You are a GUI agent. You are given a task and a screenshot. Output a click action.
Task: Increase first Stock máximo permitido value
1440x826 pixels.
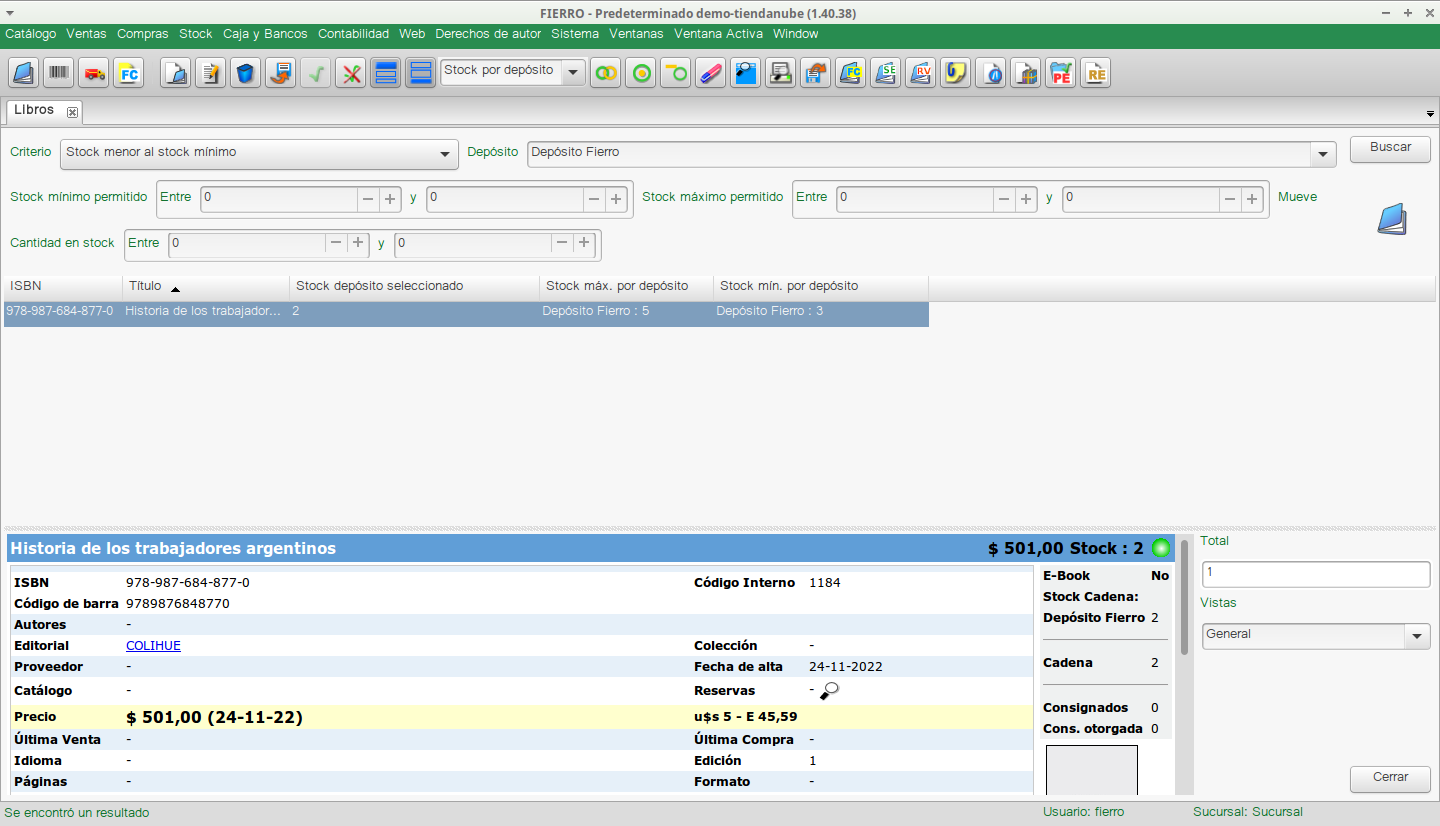pyautogui.click(x=1026, y=199)
